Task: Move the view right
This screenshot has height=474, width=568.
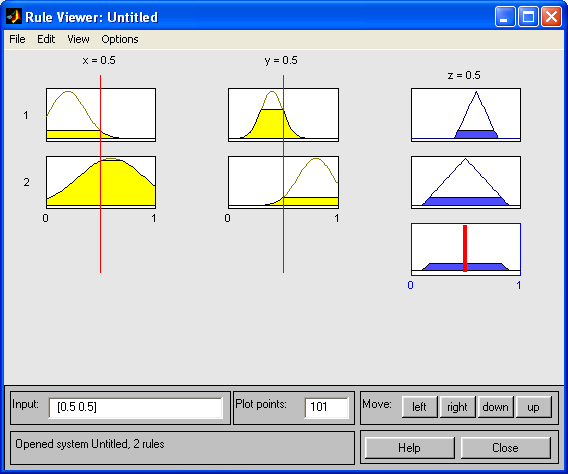Action: point(458,407)
